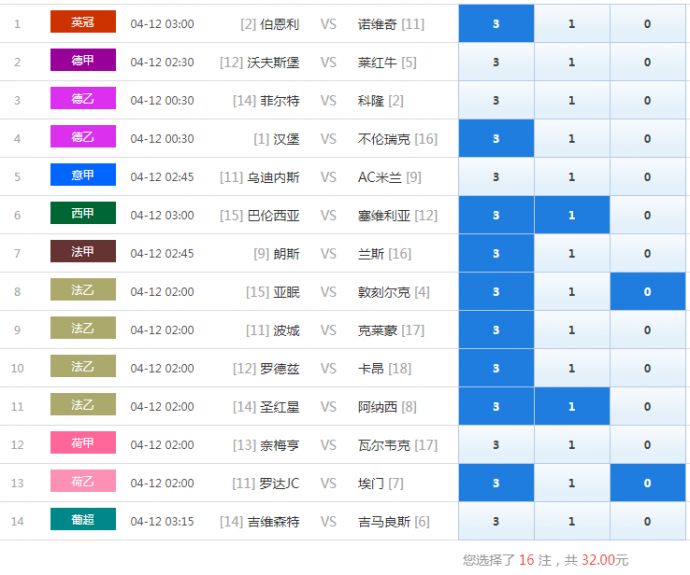Select 1 for 奈梅亨 vs 瓦尔韦克
Screen dimensions: 690x575
click(572, 445)
